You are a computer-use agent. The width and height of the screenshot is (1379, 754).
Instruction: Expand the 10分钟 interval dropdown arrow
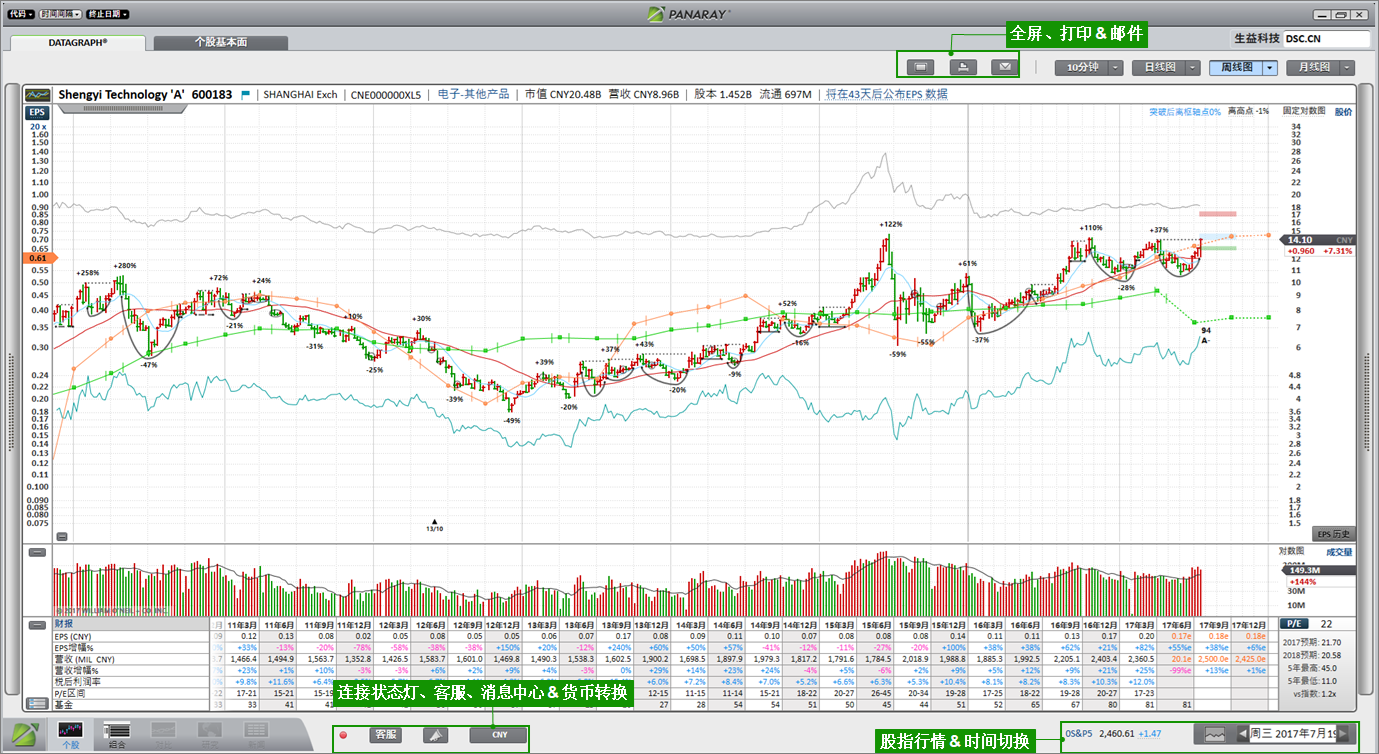[x=1113, y=68]
